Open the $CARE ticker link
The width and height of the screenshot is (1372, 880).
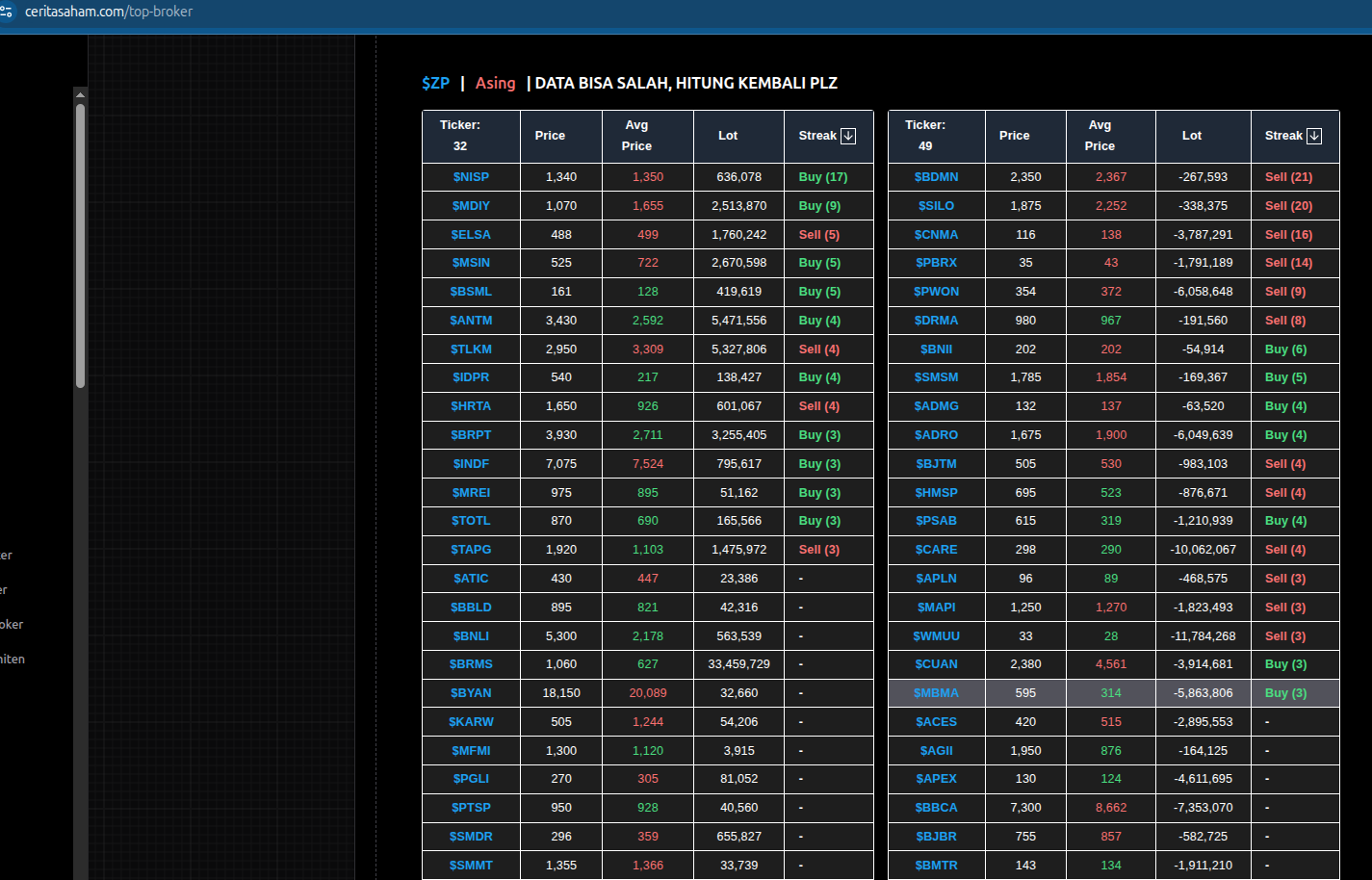pos(937,550)
